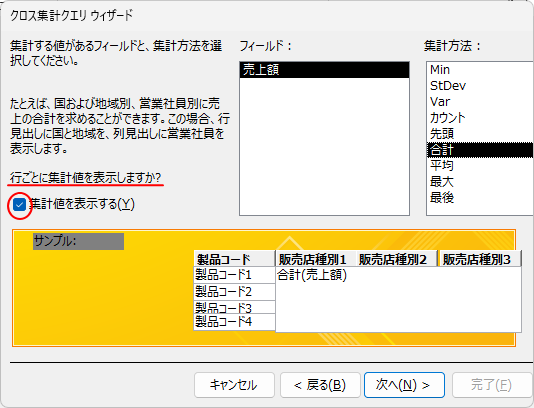Click the 製品コード1 row in sample
The width and height of the screenshot is (534, 408).
pos(234,275)
